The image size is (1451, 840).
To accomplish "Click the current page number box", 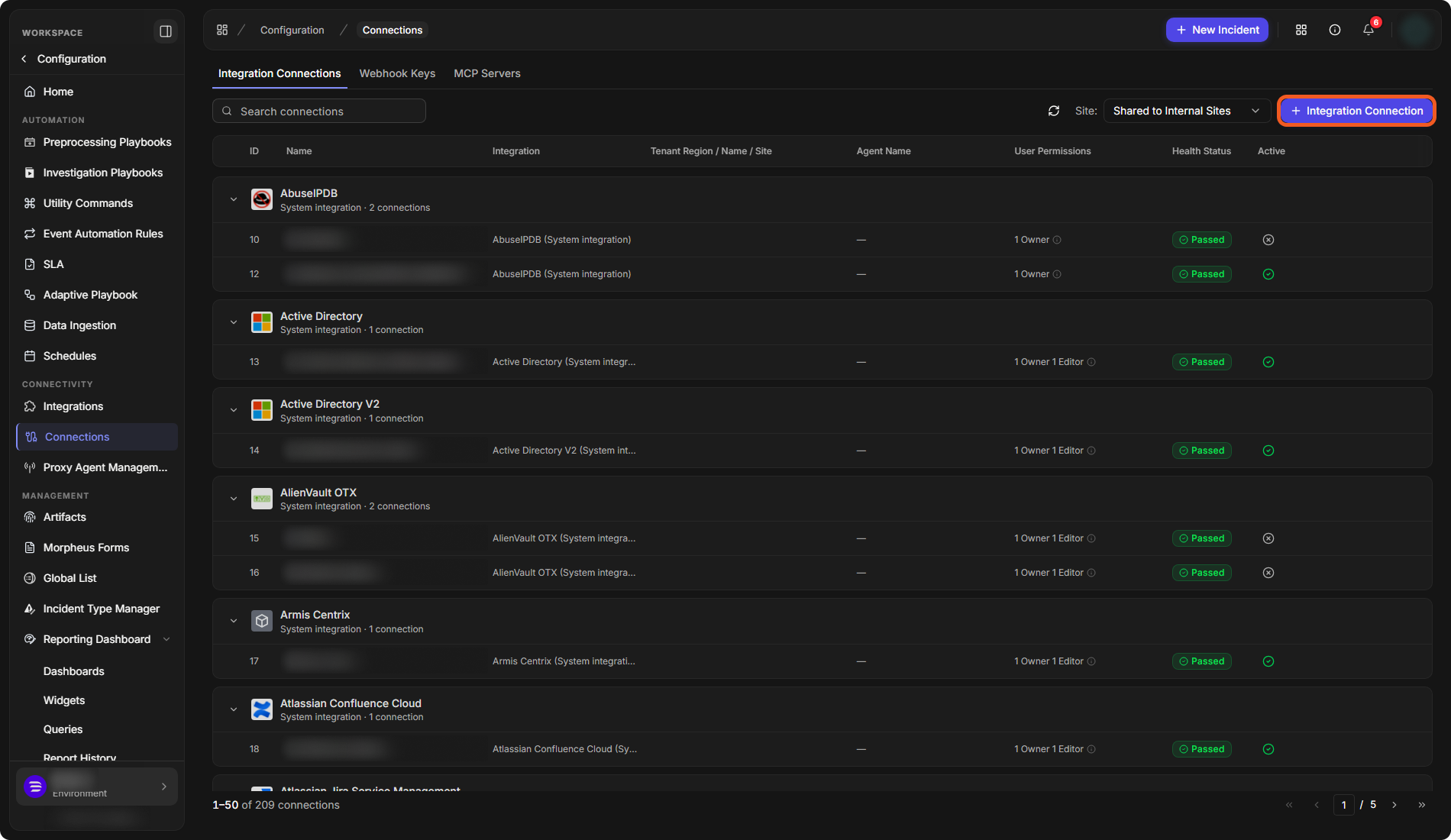I will [1344, 805].
